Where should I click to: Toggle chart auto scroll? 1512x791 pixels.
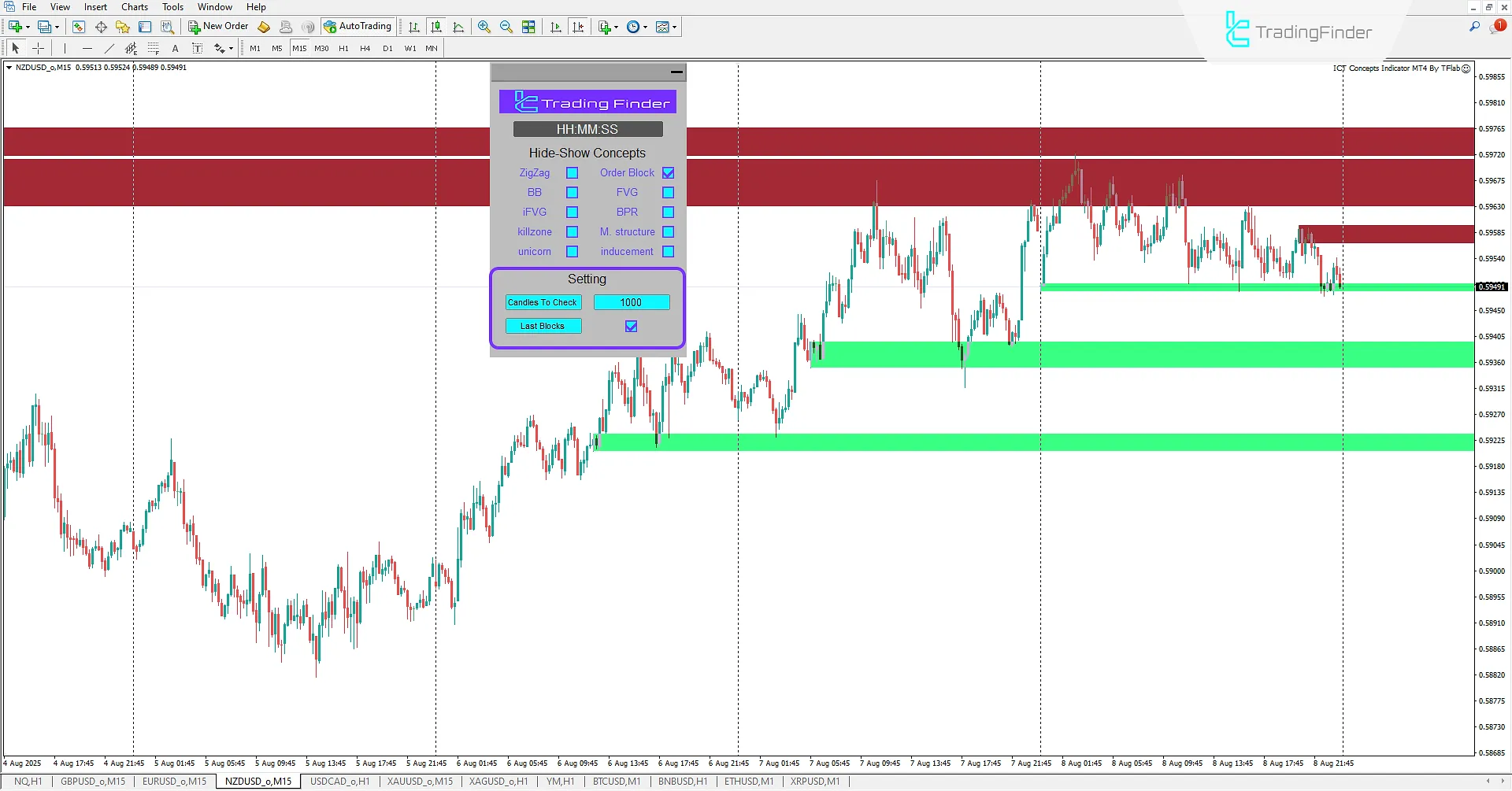[x=555, y=26]
